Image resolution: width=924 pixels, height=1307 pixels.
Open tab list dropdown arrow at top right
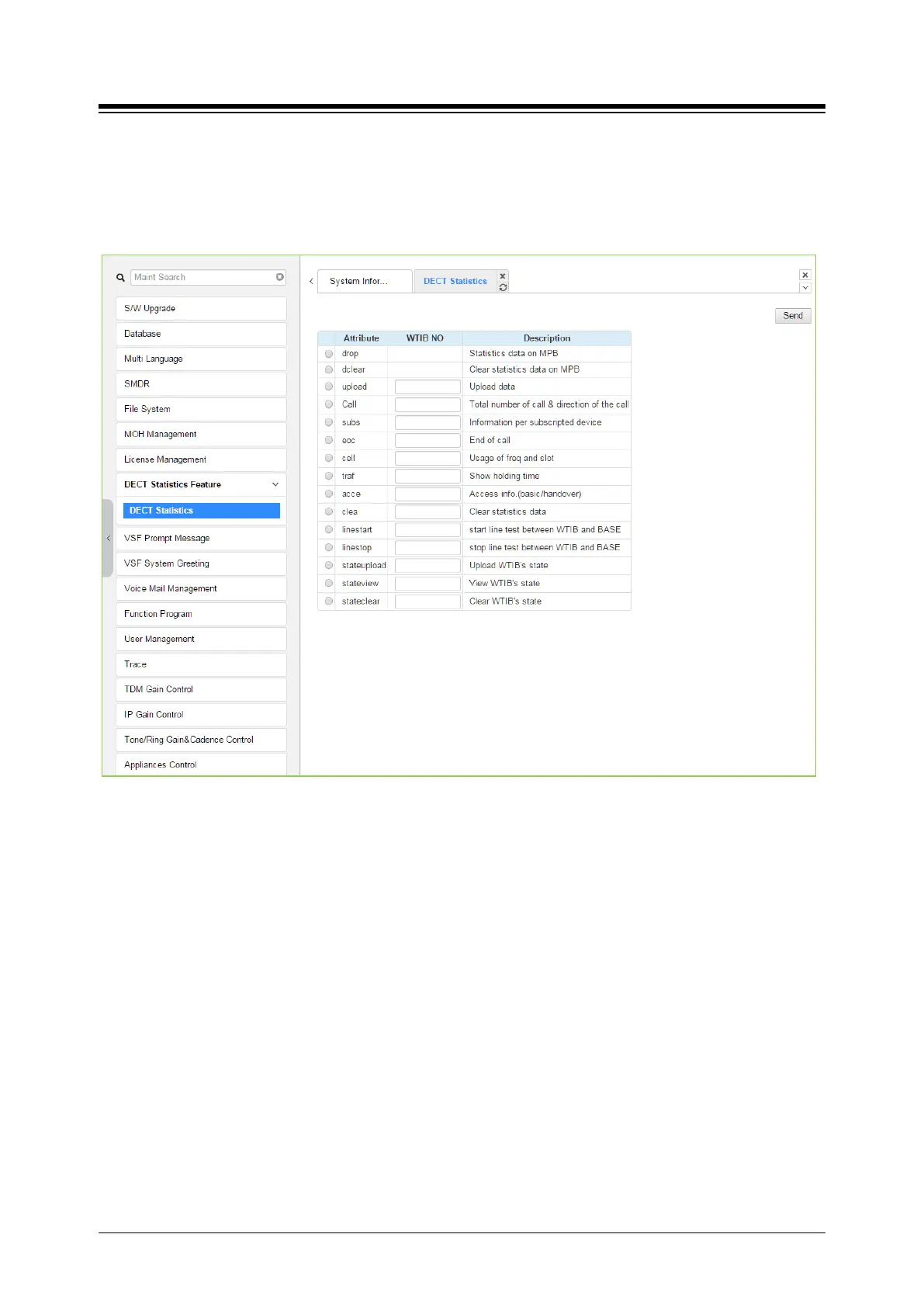pos(805,287)
